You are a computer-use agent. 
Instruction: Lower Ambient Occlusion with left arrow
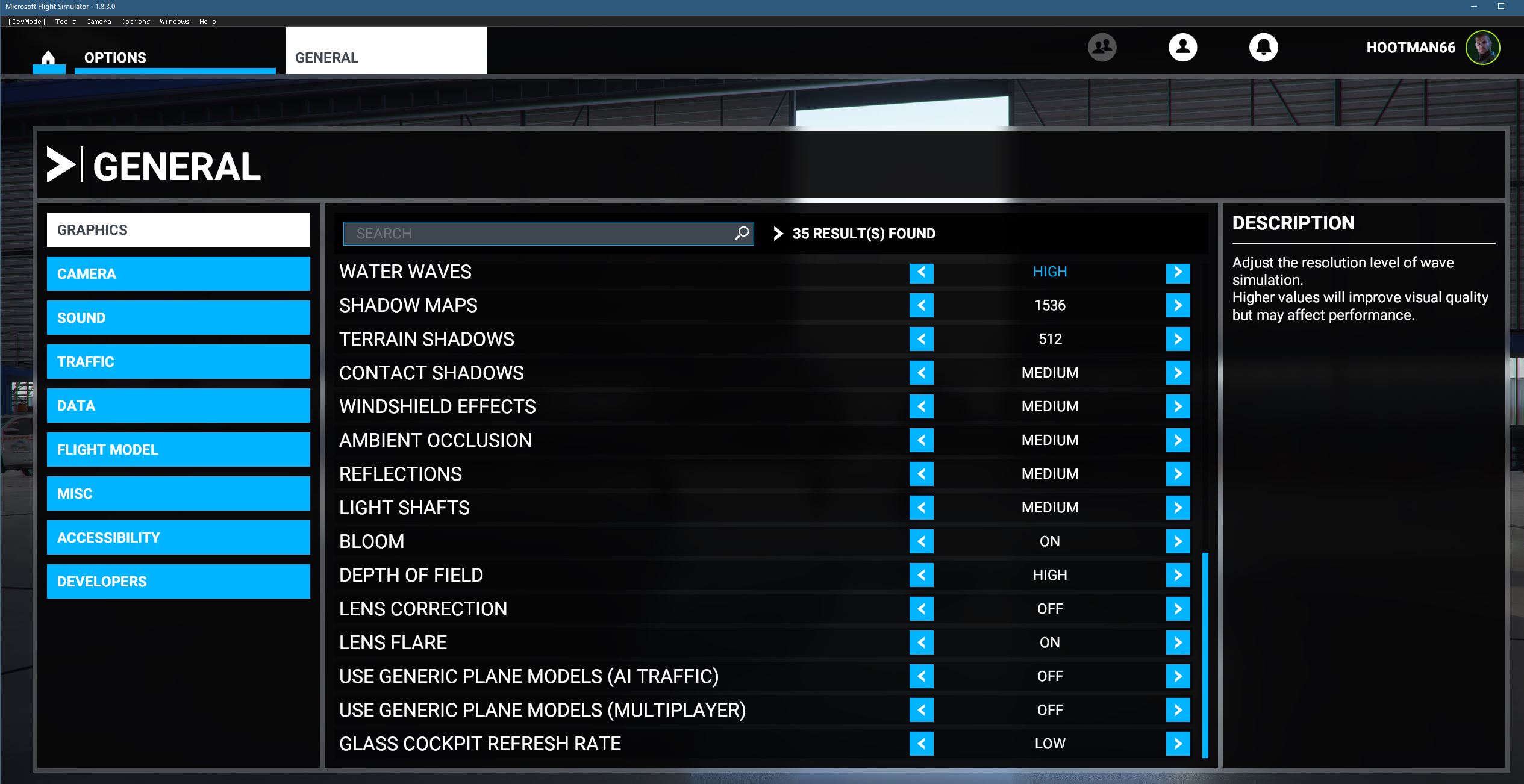[921, 441]
